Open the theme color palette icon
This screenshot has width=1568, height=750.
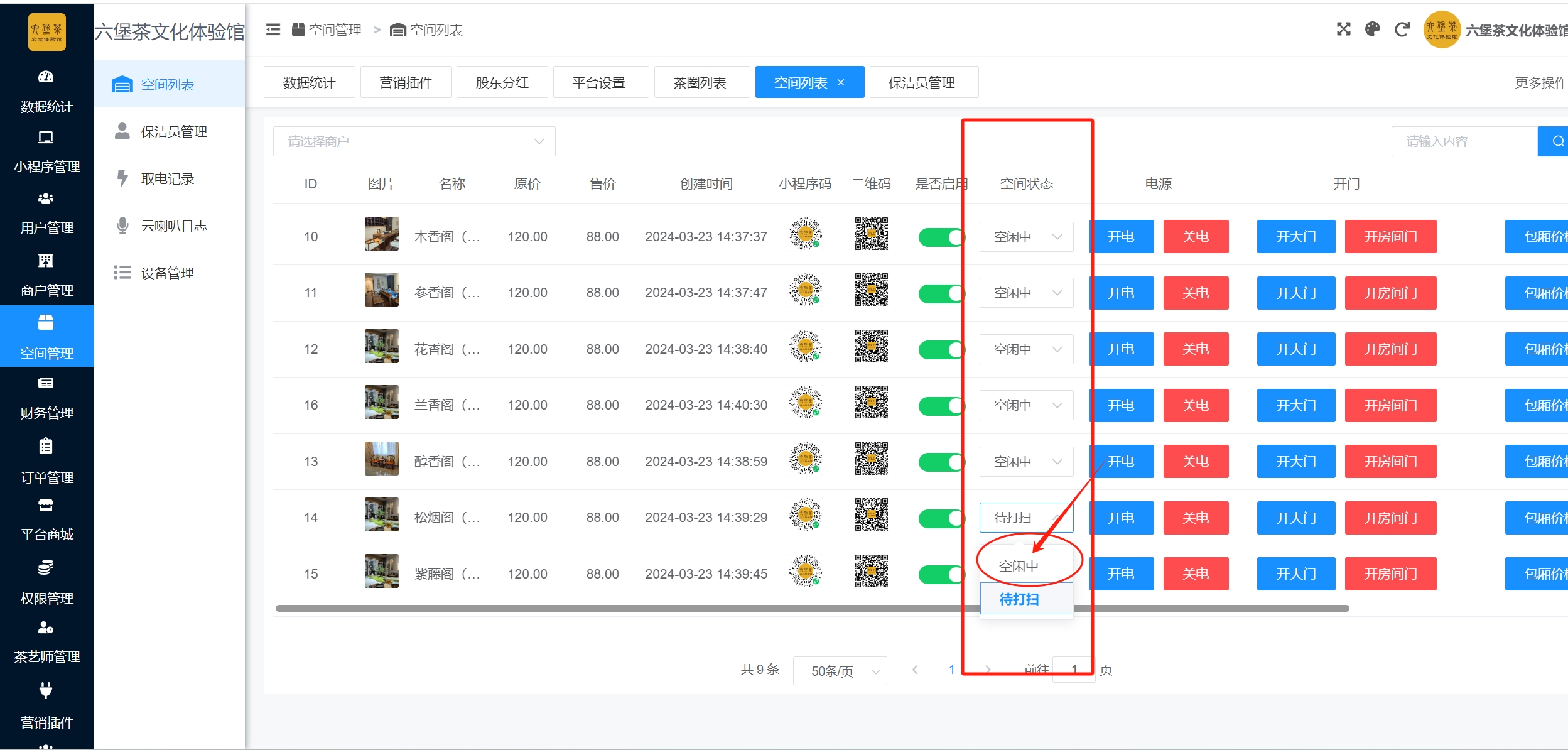(1373, 30)
